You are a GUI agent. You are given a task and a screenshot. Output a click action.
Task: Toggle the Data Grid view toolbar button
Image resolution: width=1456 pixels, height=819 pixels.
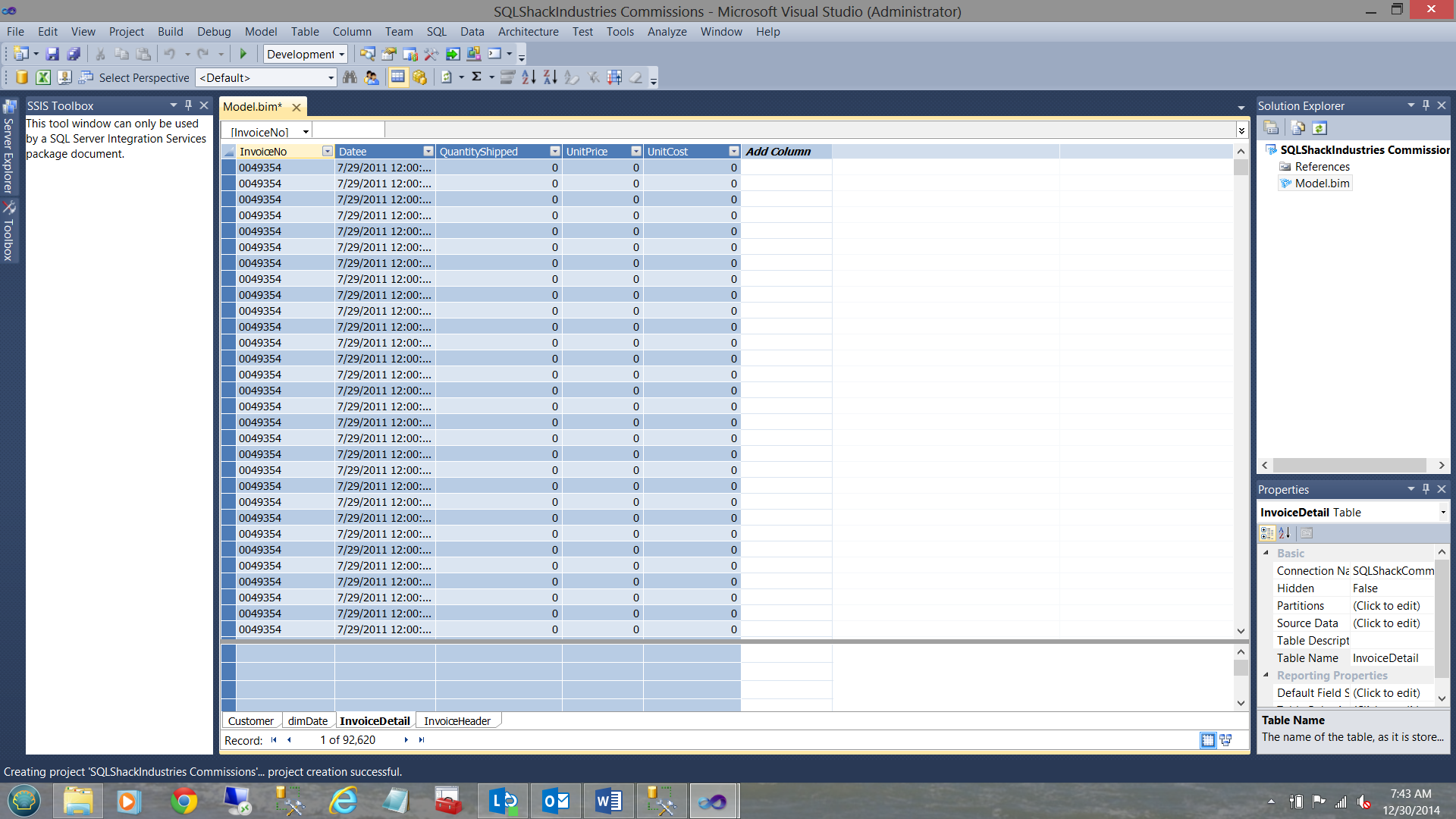coord(397,77)
